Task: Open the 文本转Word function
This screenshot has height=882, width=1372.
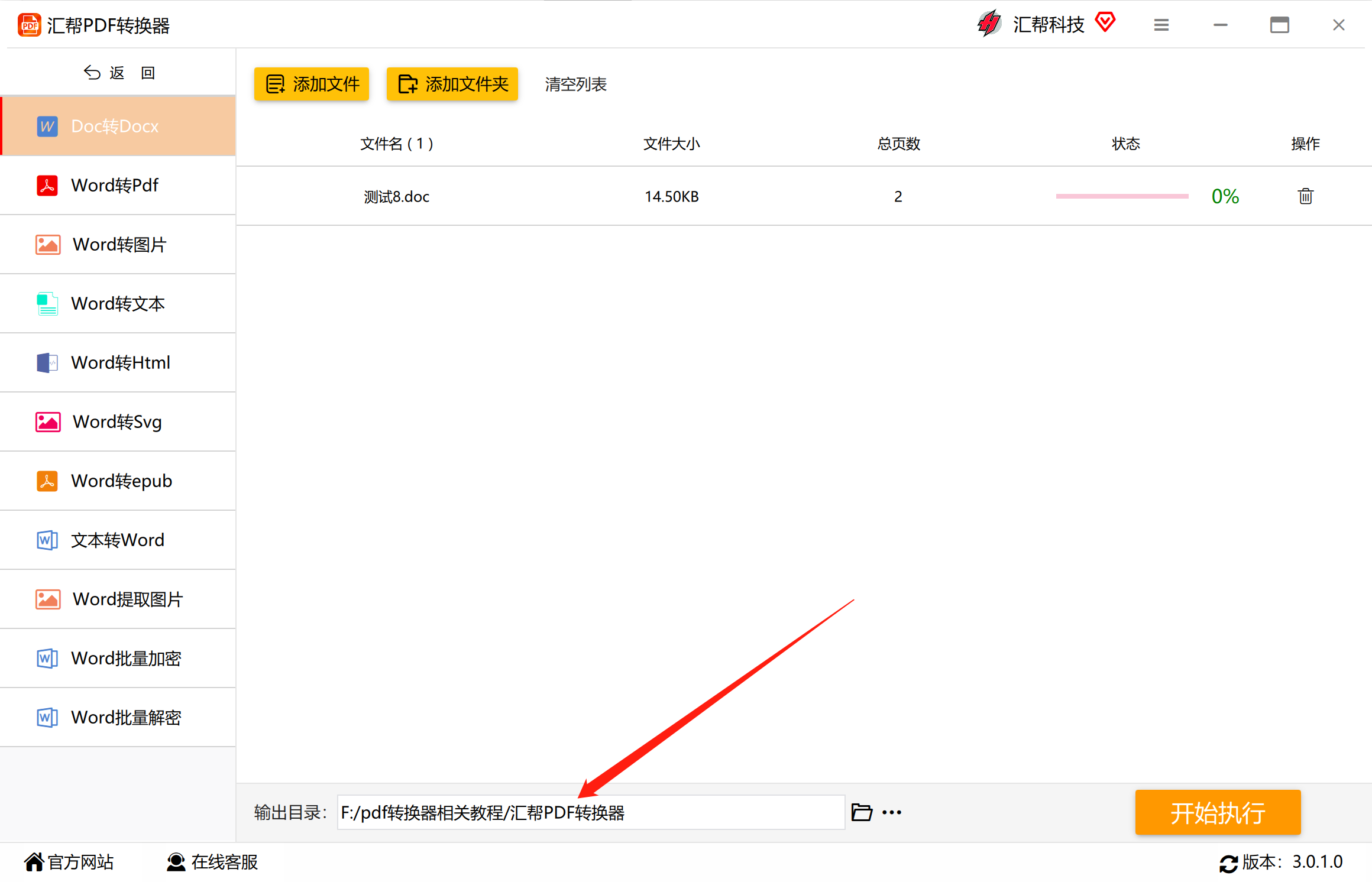Action: (x=118, y=540)
